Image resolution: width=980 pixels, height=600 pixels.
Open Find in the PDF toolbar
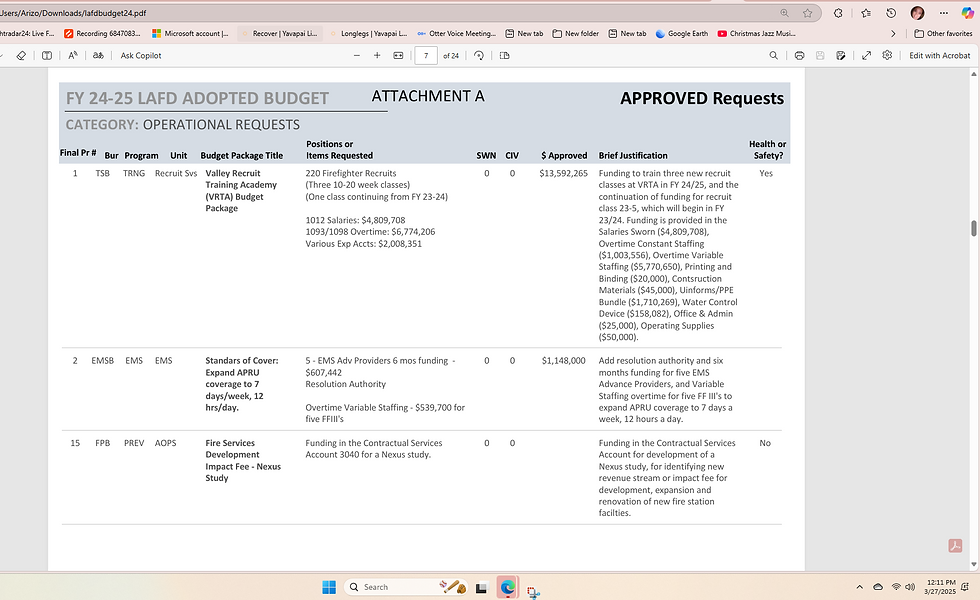pyautogui.click(x=773, y=56)
